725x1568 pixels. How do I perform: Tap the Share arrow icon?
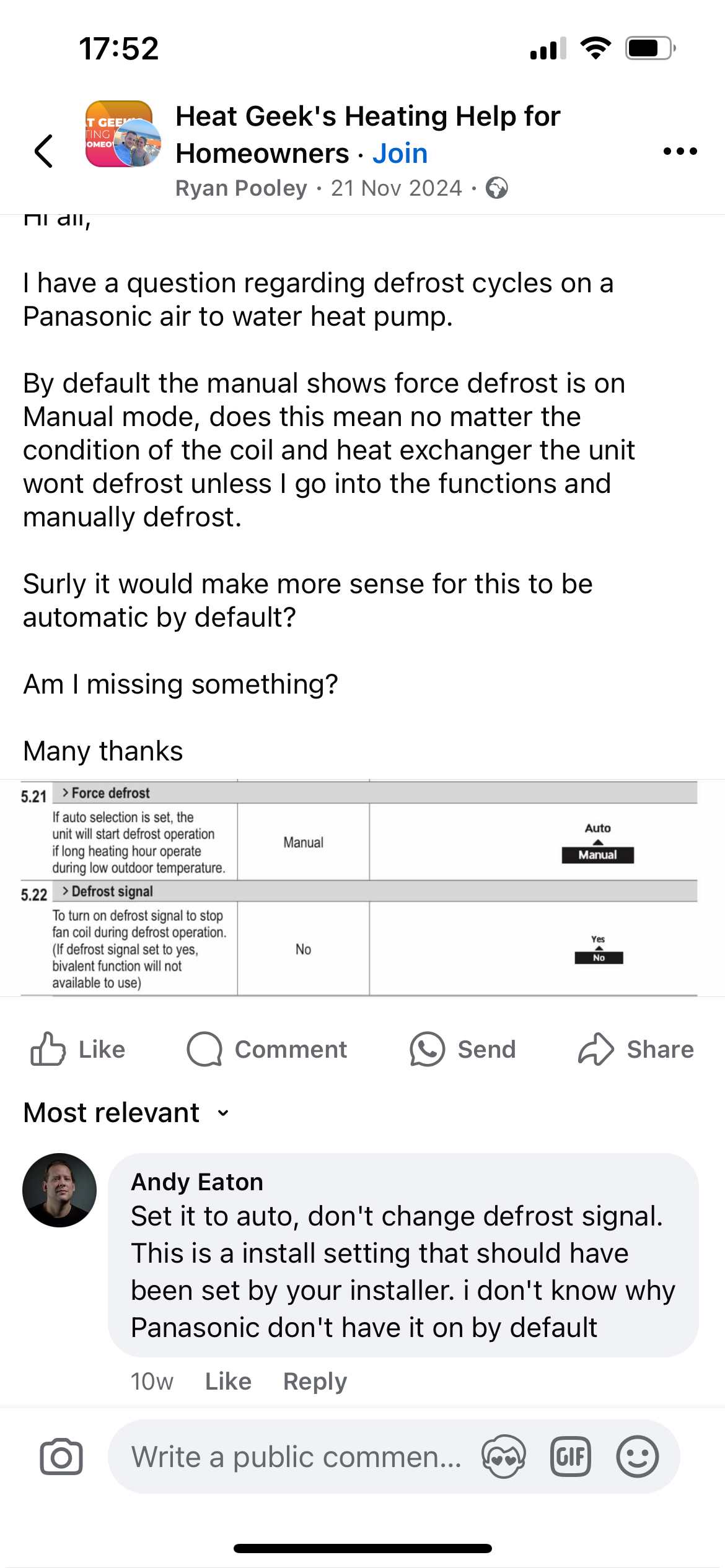(x=595, y=1049)
